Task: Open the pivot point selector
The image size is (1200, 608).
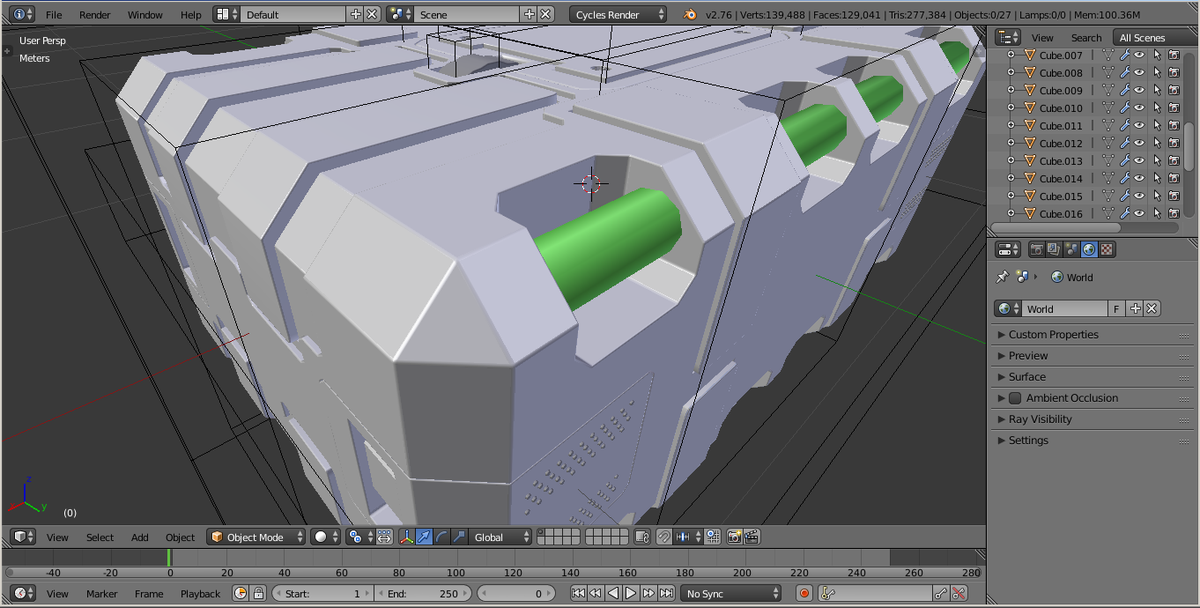Action: click(359, 537)
